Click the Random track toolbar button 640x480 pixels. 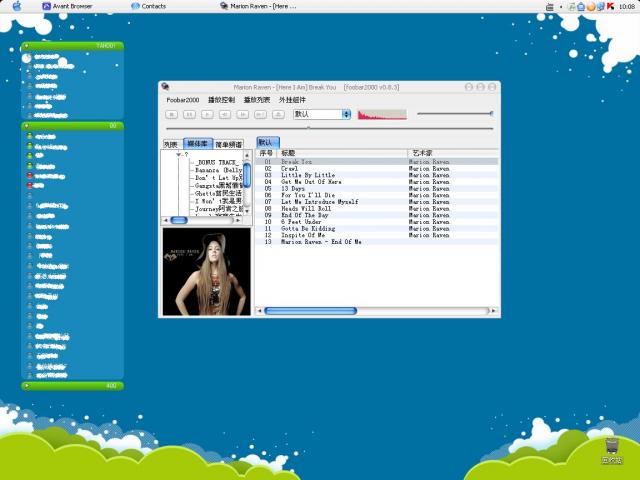click(260, 115)
